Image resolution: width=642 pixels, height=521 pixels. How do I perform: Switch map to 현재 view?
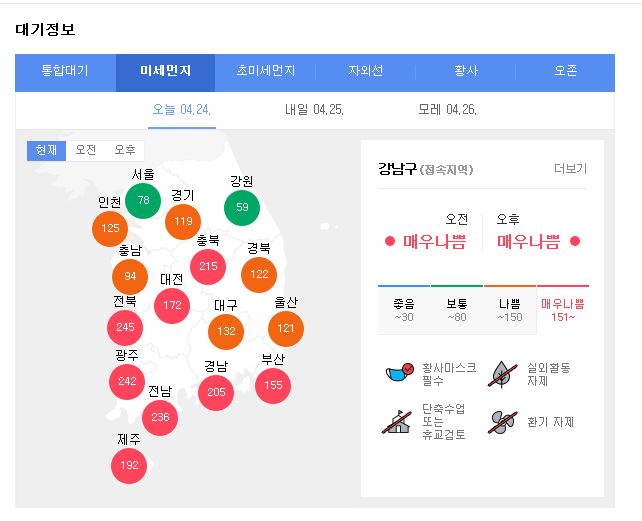point(46,150)
